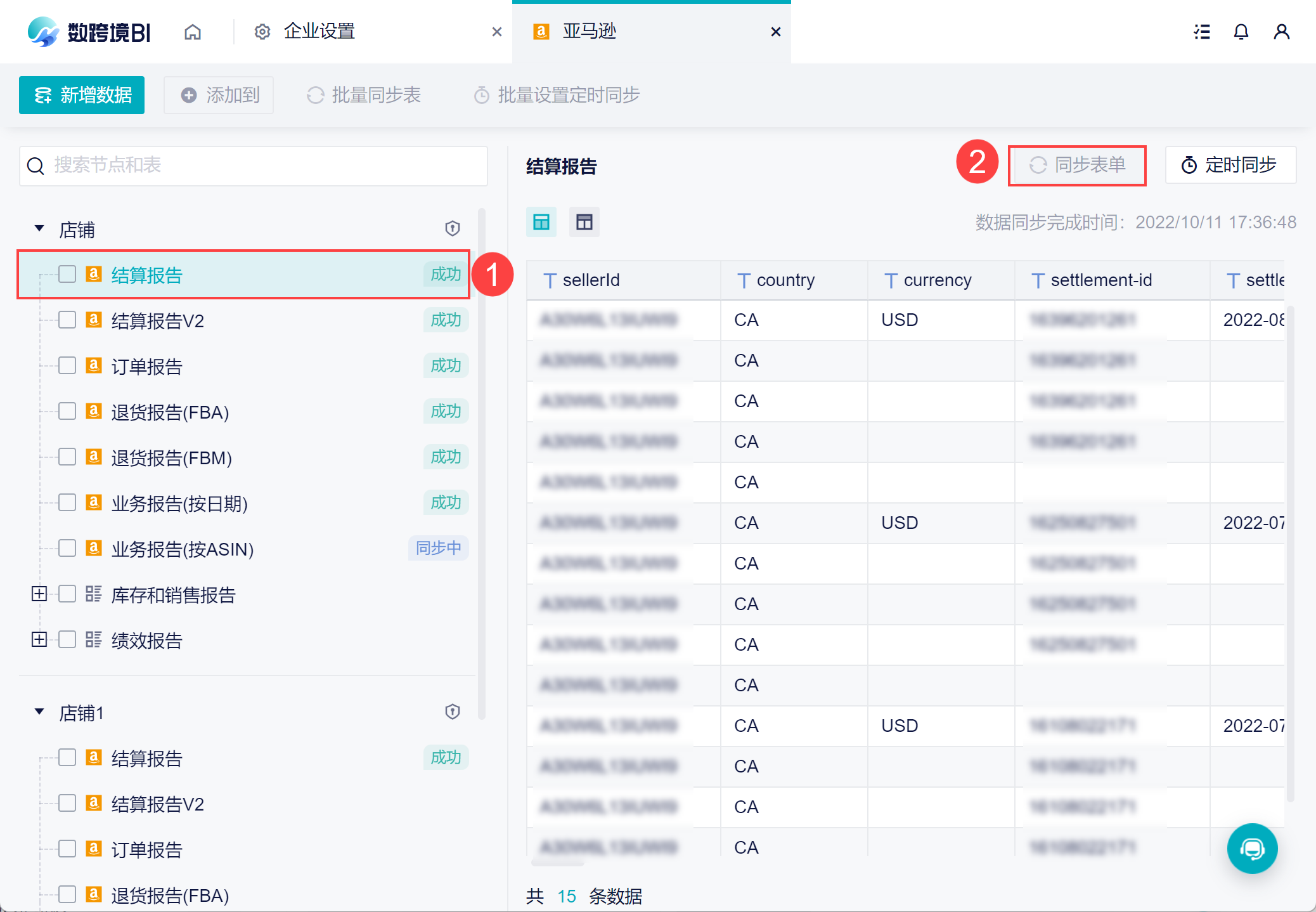Click the home icon in top bar

pos(193,32)
